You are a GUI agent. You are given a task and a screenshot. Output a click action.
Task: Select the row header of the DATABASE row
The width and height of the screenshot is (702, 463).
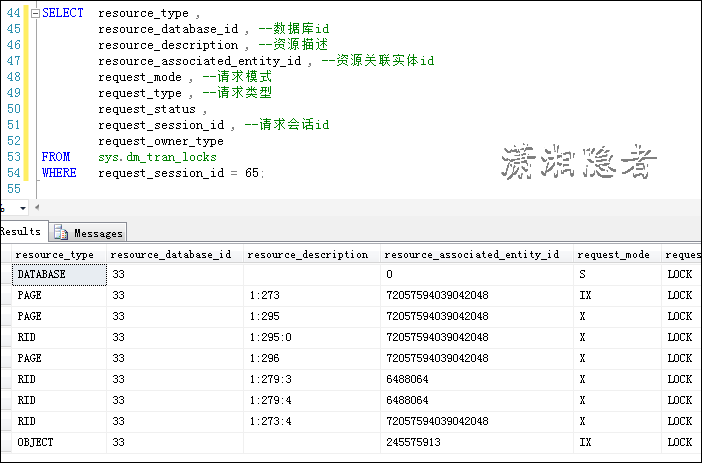(x=6, y=274)
